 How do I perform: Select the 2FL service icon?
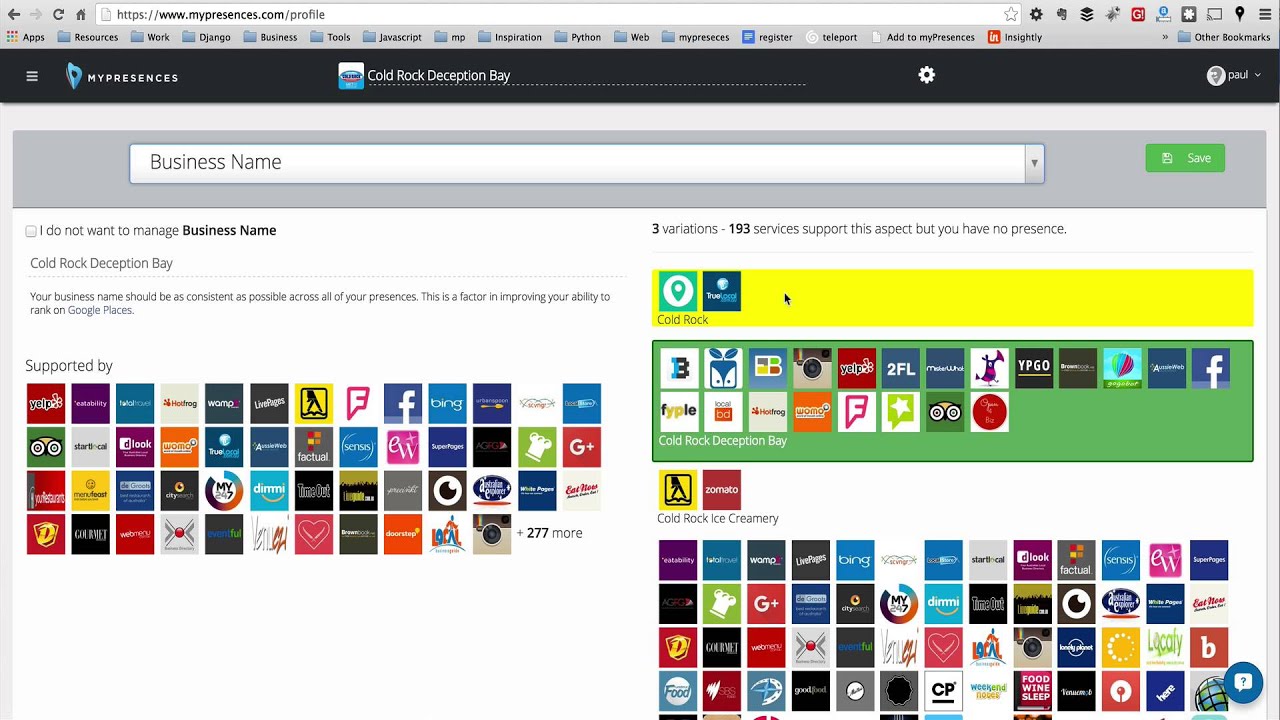[901, 368]
